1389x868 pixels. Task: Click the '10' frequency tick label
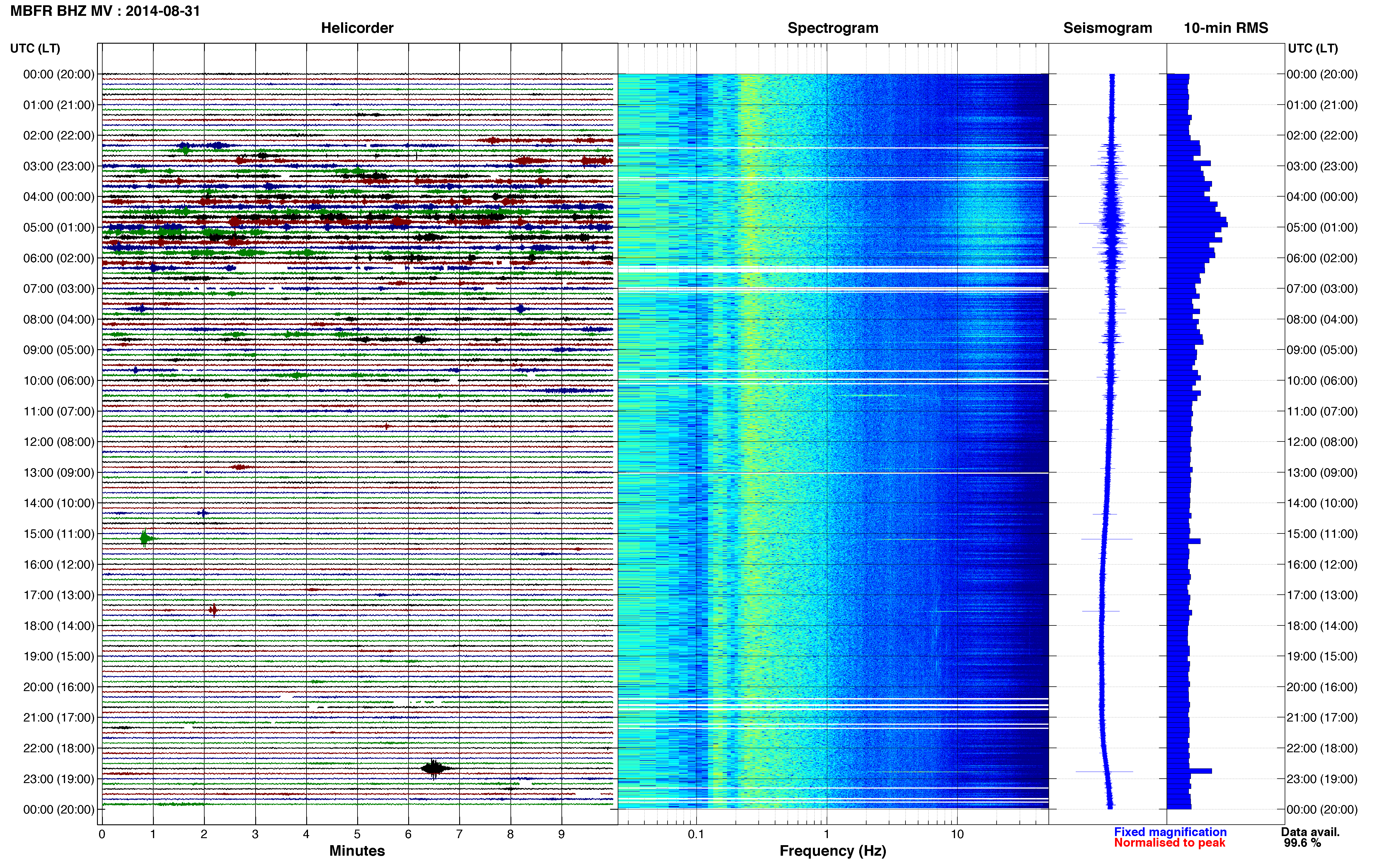point(957,834)
